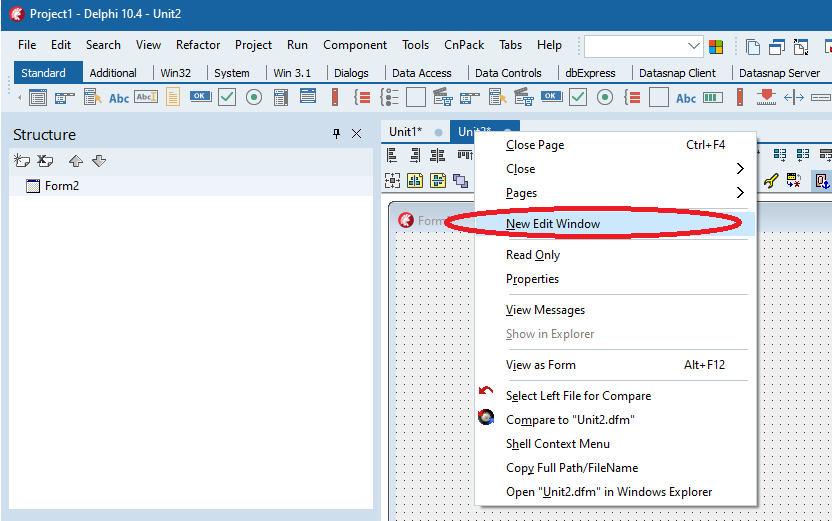Pick the track bar ruler component icon
Image resolution: width=832 pixels, height=521 pixels.
[x=766, y=98]
